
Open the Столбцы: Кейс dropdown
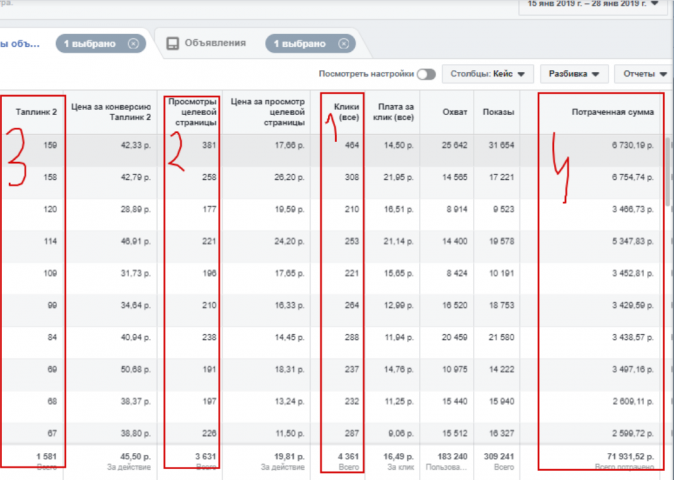[x=488, y=74]
